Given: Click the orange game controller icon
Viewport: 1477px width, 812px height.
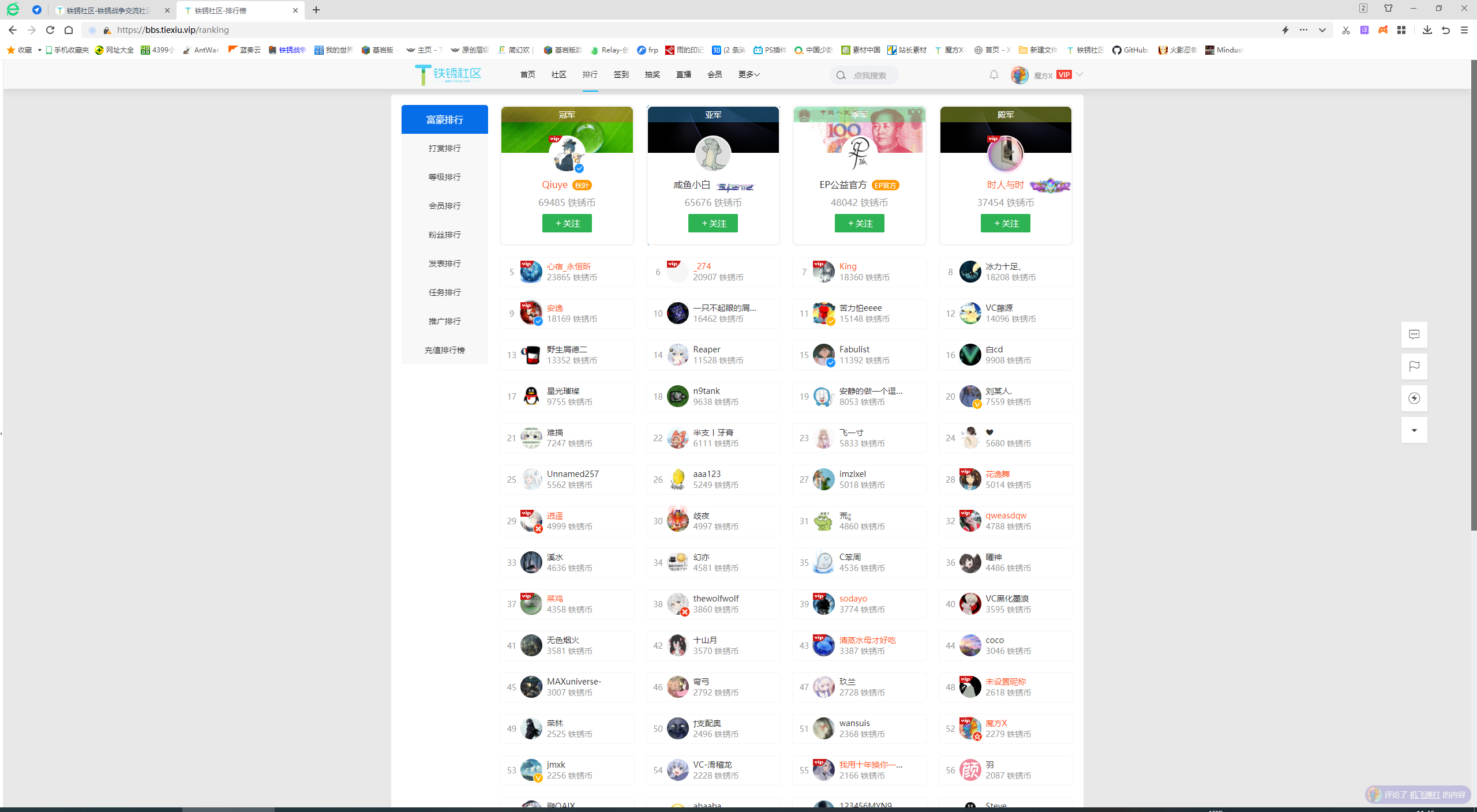Looking at the screenshot, I should 1383,30.
